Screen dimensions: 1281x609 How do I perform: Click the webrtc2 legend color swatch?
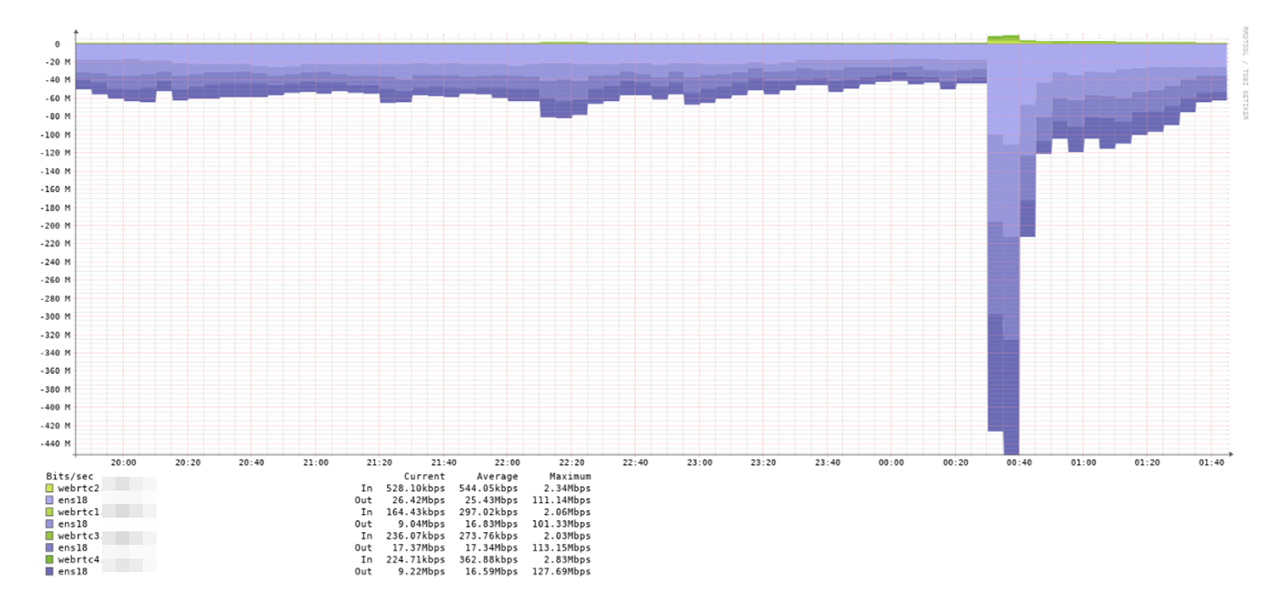[50, 488]
